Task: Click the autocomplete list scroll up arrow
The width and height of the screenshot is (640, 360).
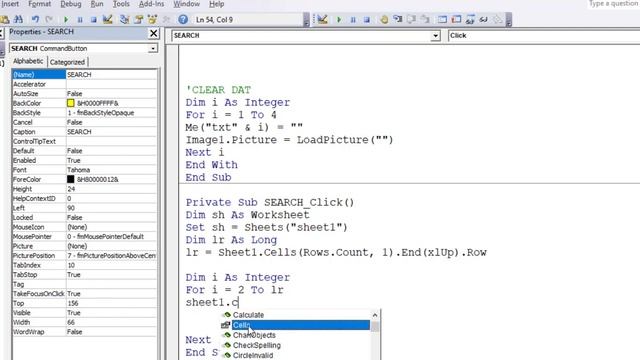Action: (x=375, y=315)
